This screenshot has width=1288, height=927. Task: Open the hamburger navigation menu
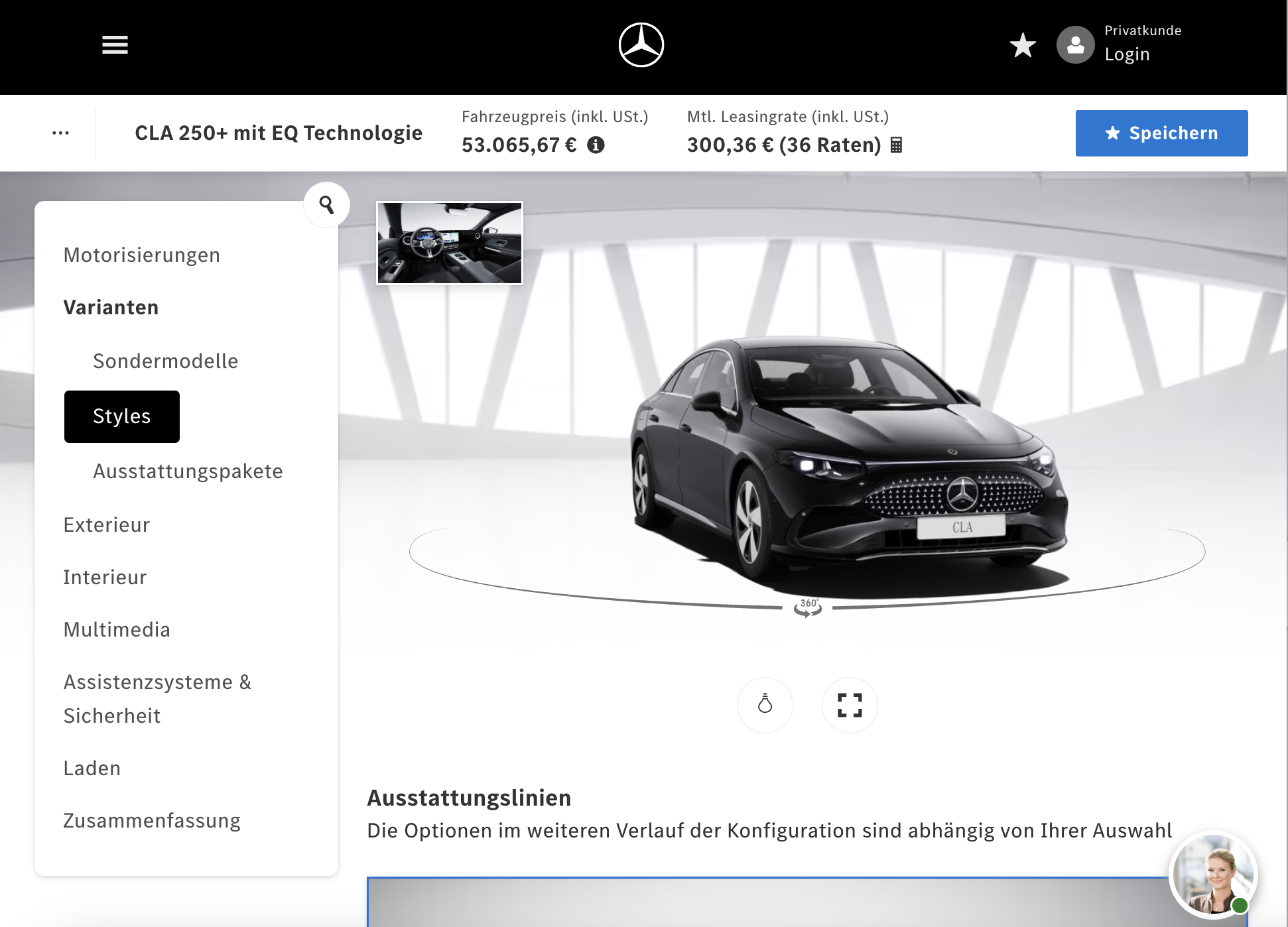pyautogui.click(x=114, y=45)
